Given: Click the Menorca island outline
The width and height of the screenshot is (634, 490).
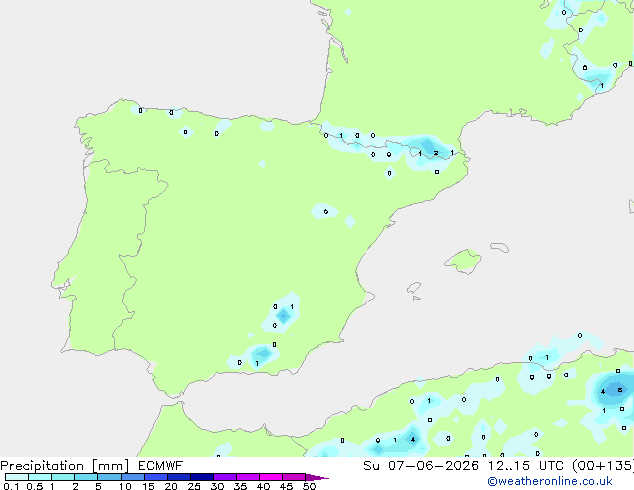Looking at the screenshot, I should pyautogui.click(x=500, y=247).
